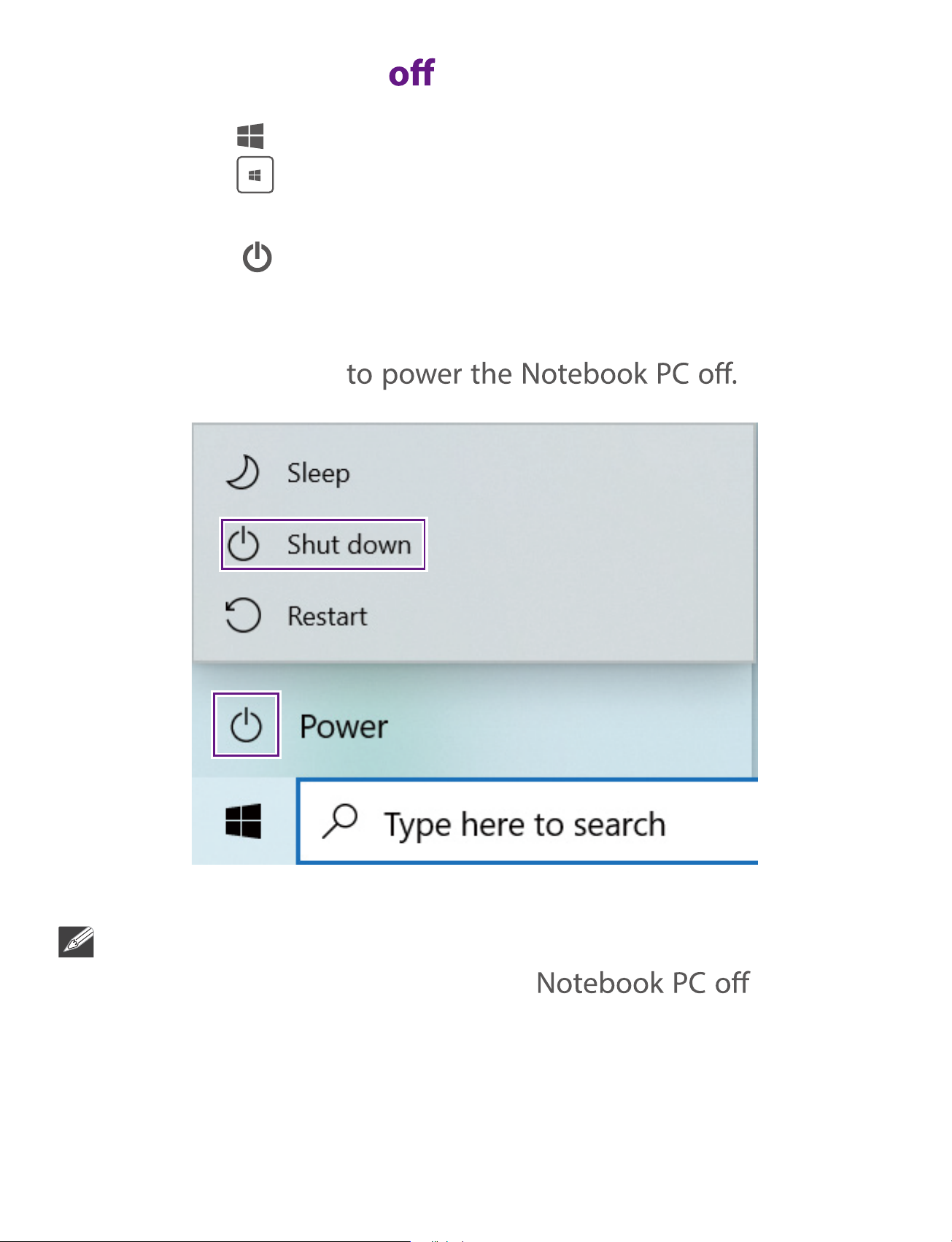
Task: Click the crescent moon Sleep icon
Action: point(242,472)
